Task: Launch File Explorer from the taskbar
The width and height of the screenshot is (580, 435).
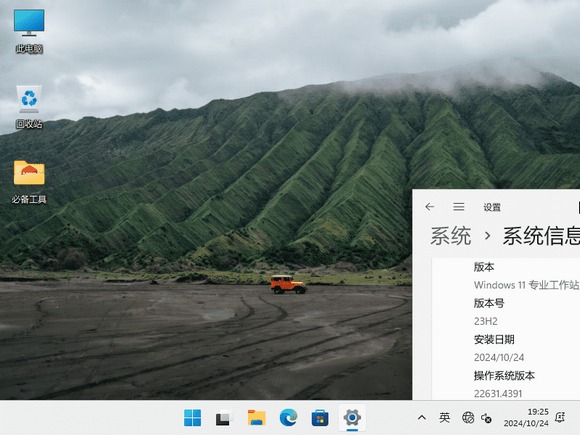Action: tap(256, 418)
